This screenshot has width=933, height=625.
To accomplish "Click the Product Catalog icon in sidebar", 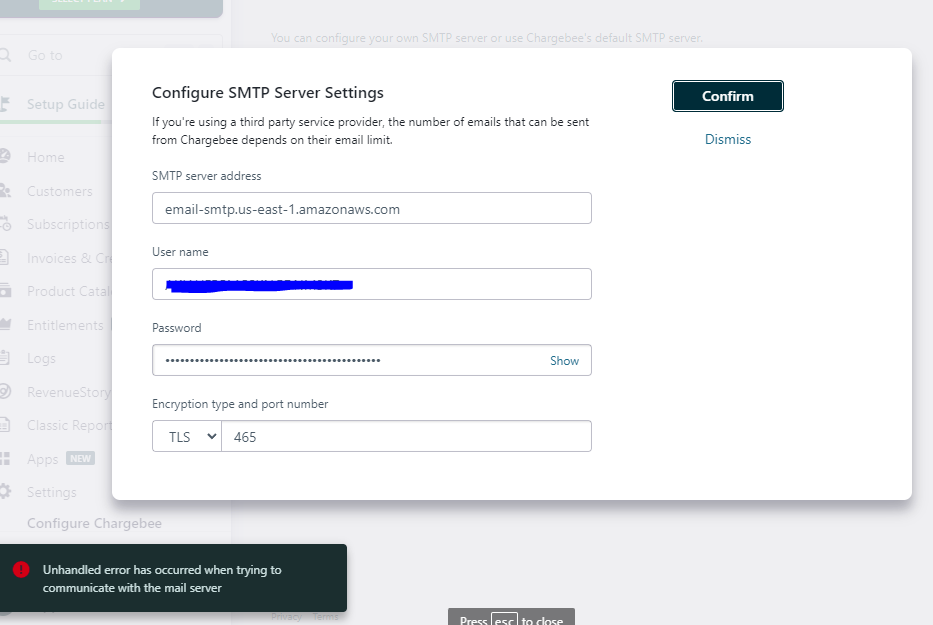I will (x=6, y=291).
